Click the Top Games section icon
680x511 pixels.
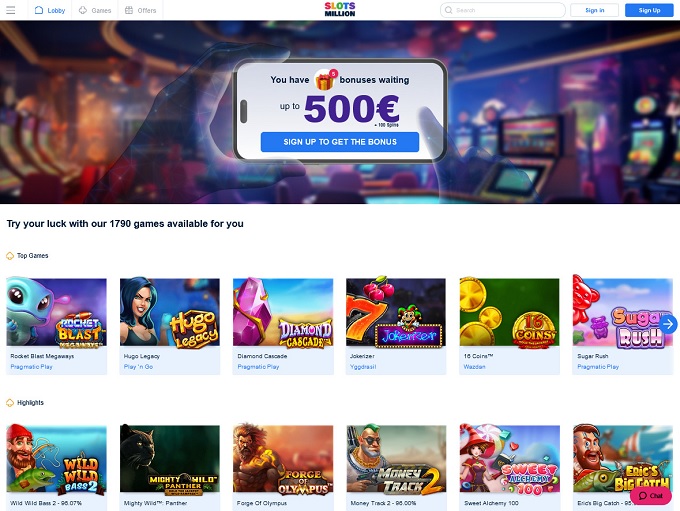(10, 256)
